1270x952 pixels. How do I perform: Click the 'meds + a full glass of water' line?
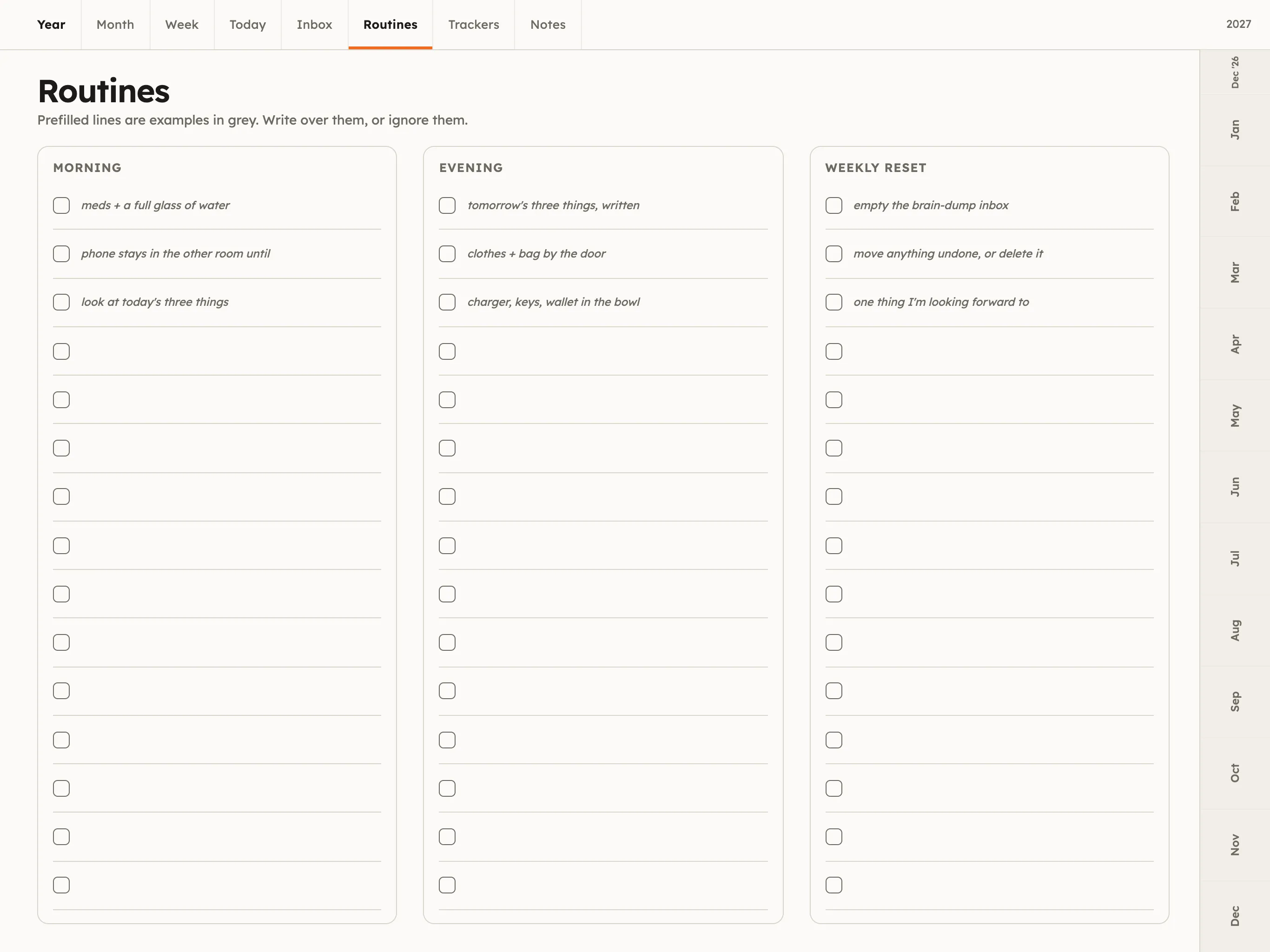(x=156, y=205)
